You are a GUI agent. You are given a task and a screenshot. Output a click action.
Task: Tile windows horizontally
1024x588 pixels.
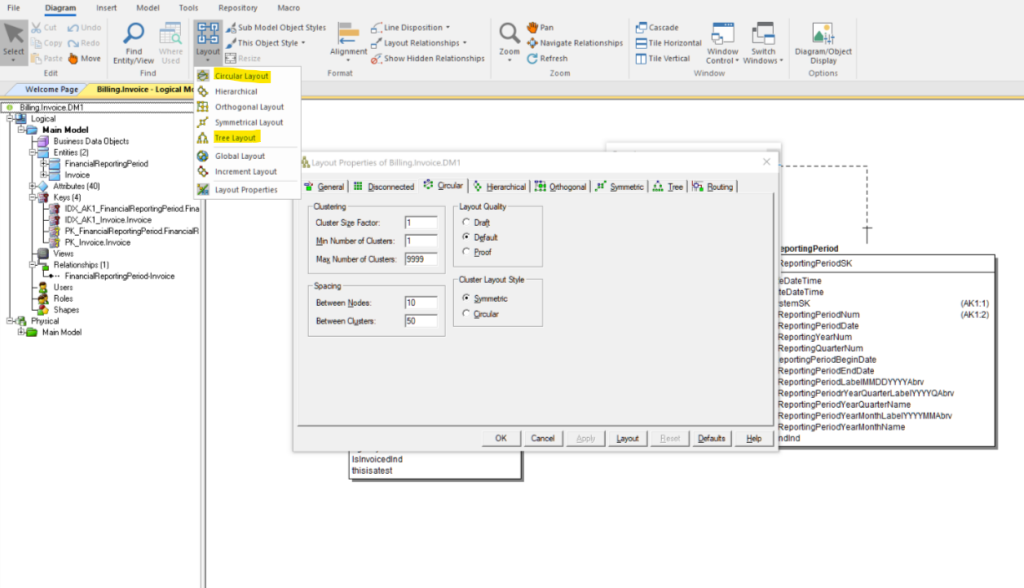(x=669, y=43)
